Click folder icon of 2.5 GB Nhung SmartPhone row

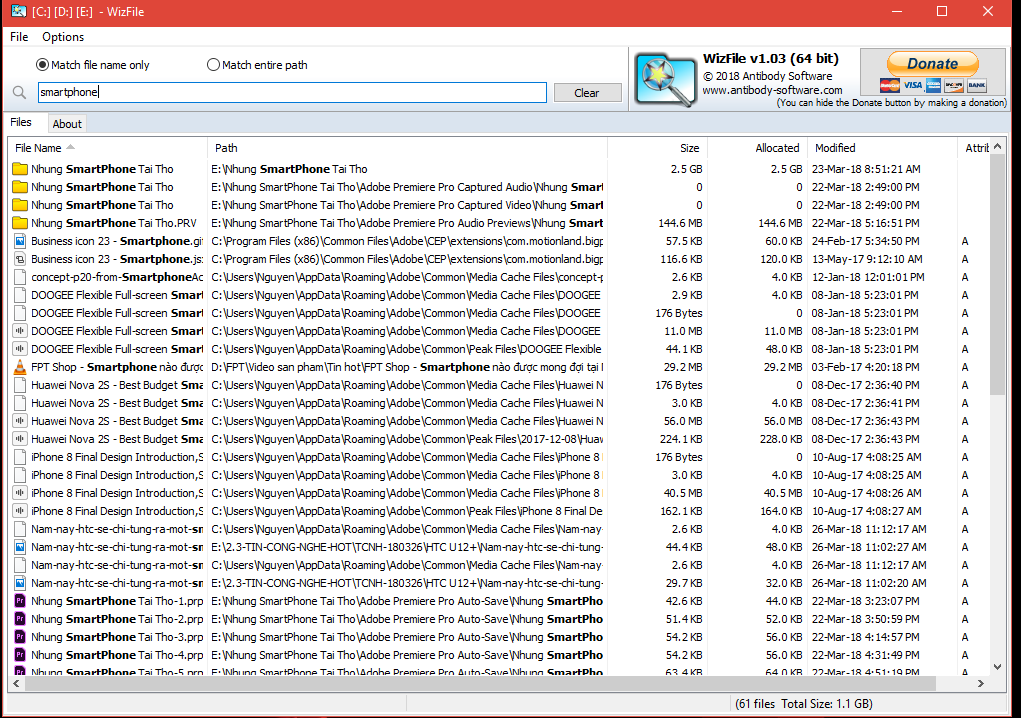click(x=20, y=169)
